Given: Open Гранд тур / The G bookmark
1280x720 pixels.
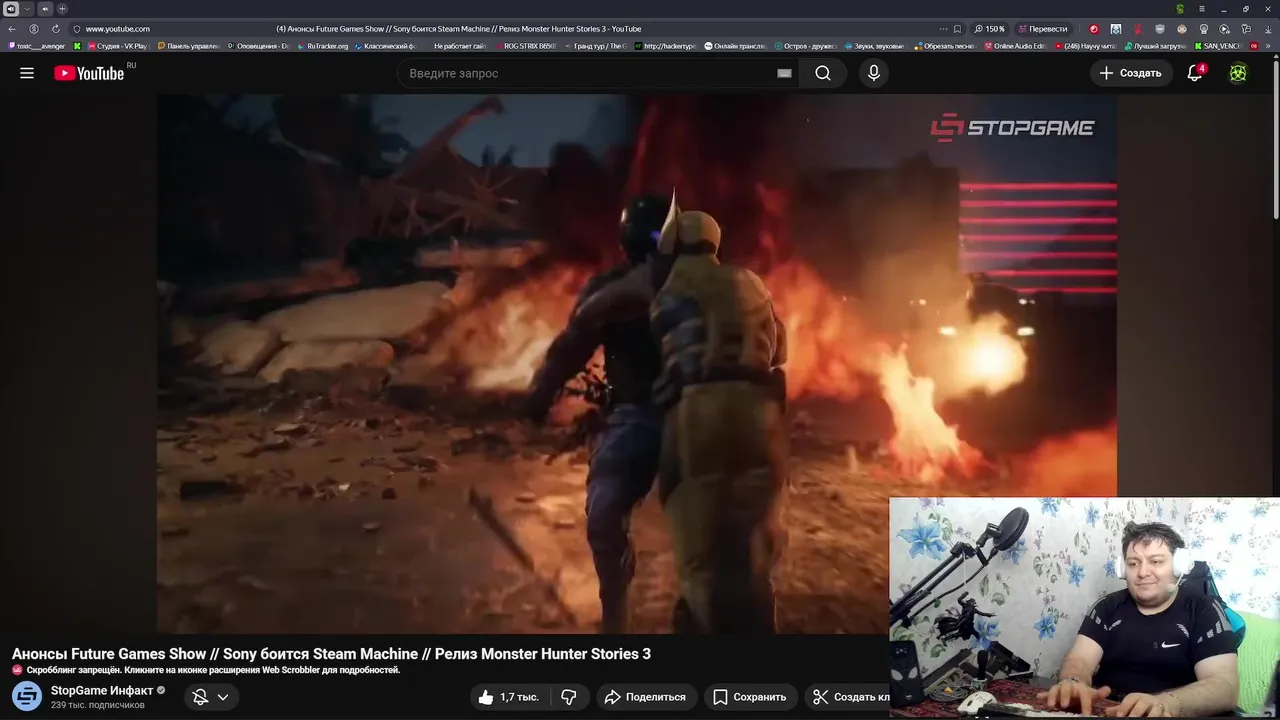Looking at the screenshot, I should click(596, 46).
